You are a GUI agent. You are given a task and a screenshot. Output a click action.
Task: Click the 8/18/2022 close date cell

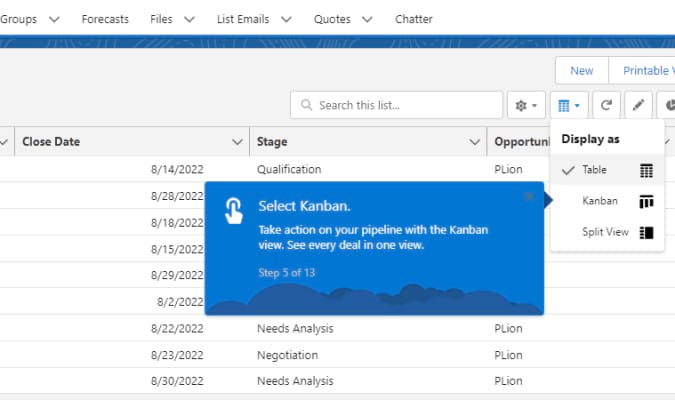[177, 223]
